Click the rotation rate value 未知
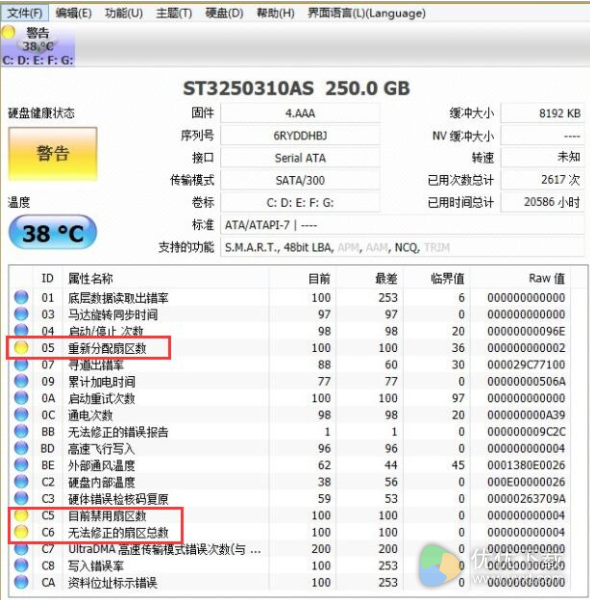590x600 pixels. [x=543, y=158]
